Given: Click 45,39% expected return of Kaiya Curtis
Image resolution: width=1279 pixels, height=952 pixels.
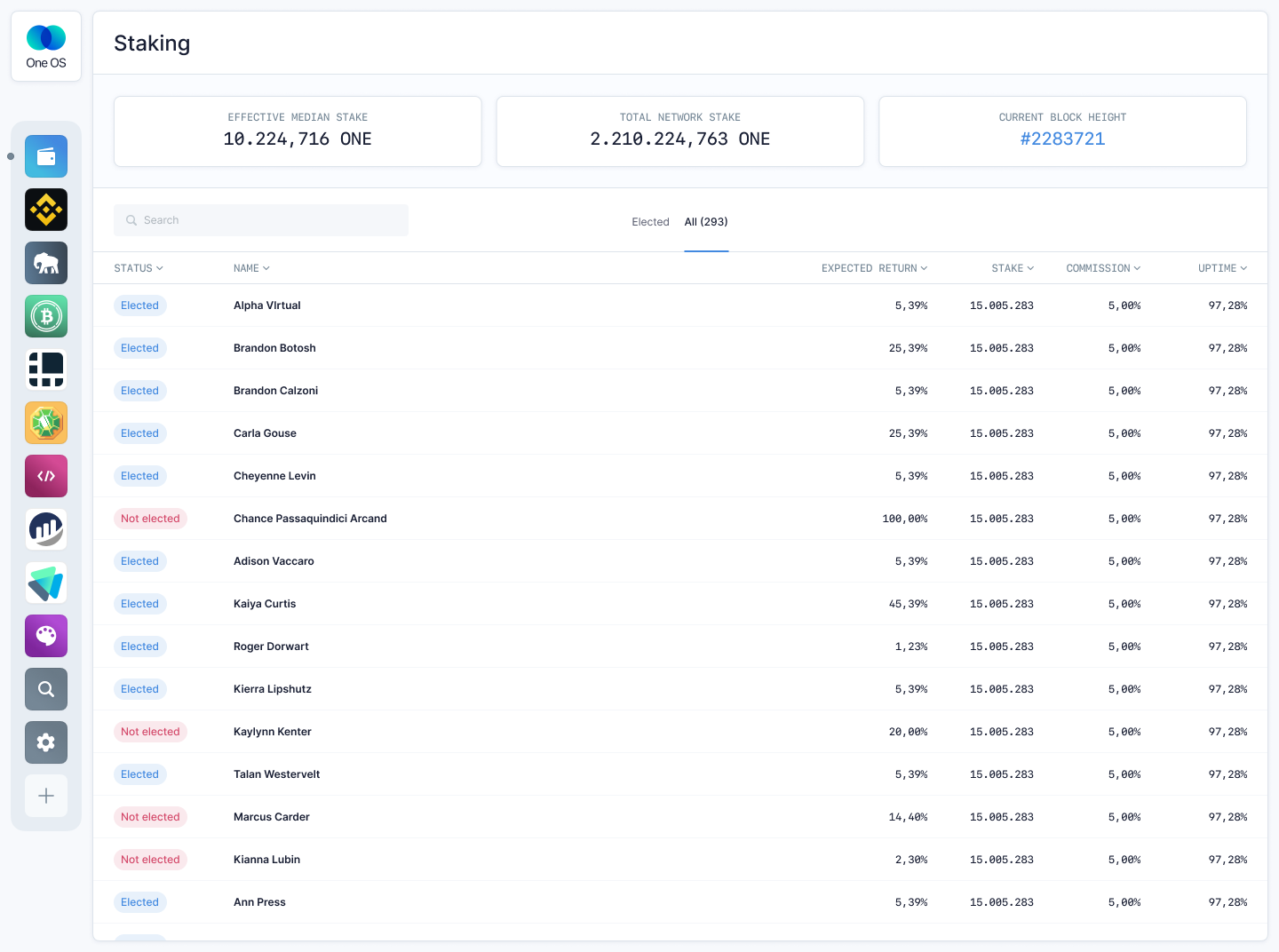Looking at the screenshot, I should point(908,604).
